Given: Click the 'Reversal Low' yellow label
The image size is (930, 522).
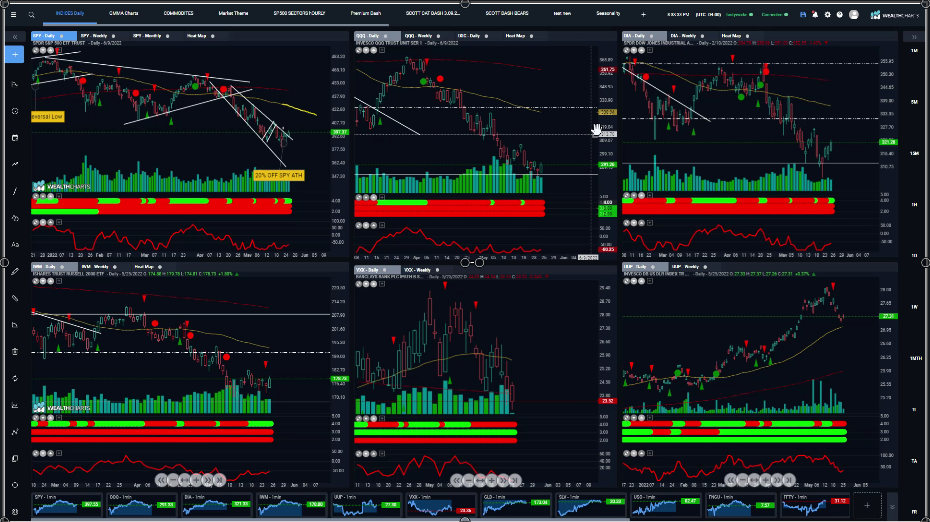Looking at the screenshot, I should 47,116.
